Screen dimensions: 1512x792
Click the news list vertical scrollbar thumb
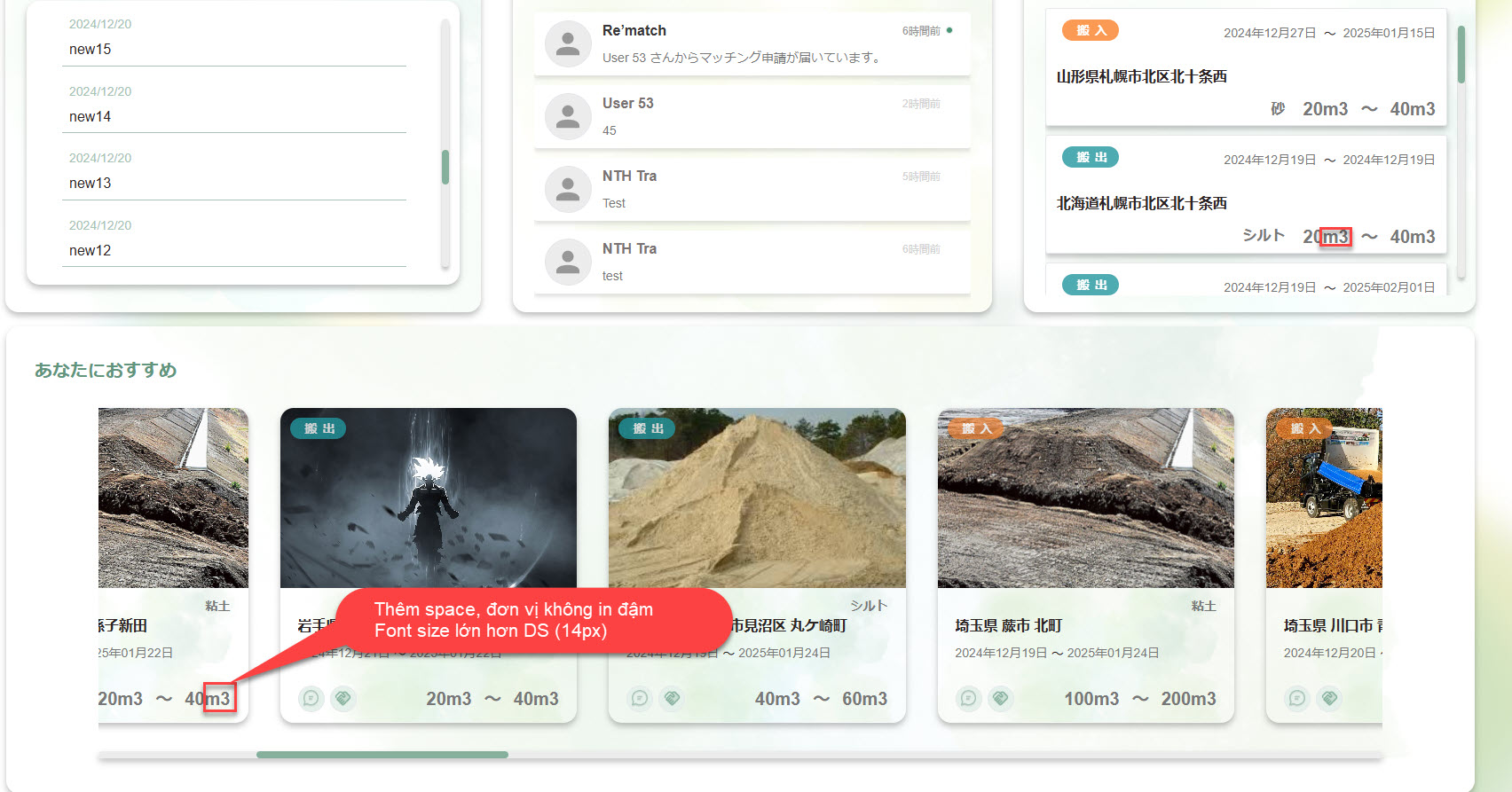pos(445,167)
